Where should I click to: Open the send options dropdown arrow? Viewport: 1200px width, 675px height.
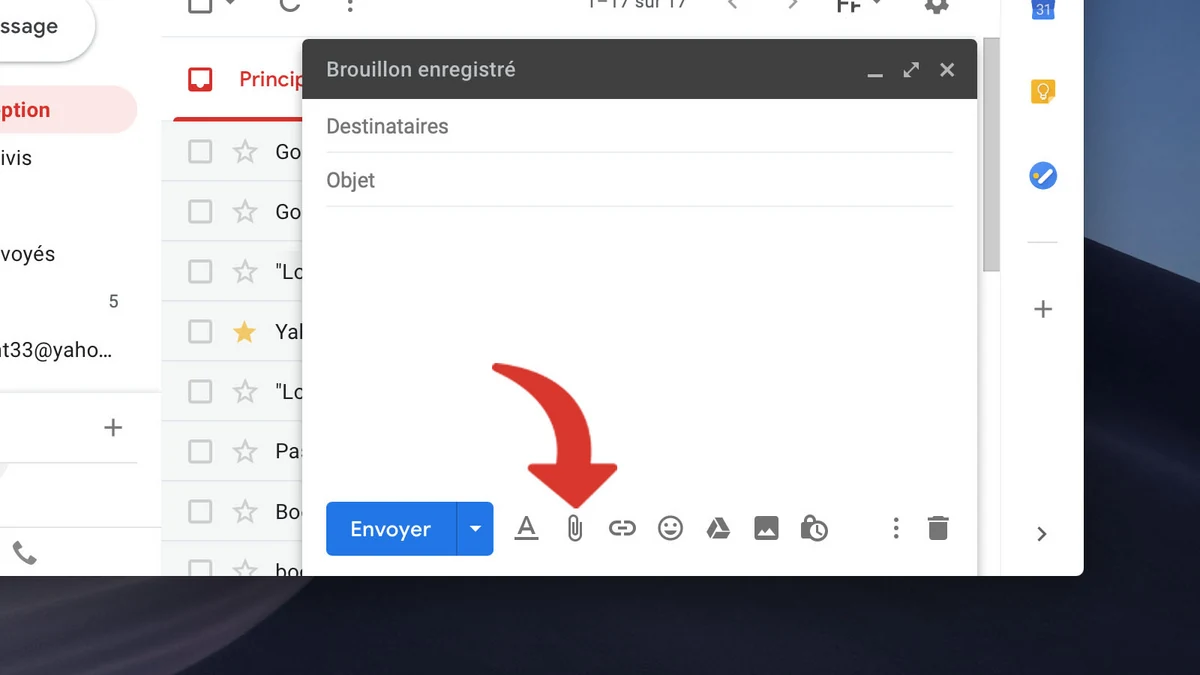[475, 529]
